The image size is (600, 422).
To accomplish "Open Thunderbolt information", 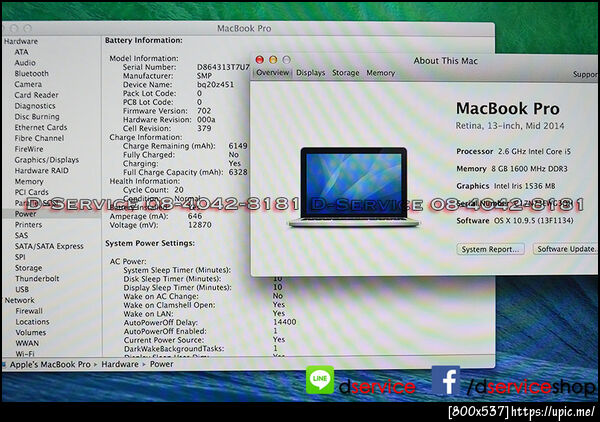I will click(x=37, y=279).
